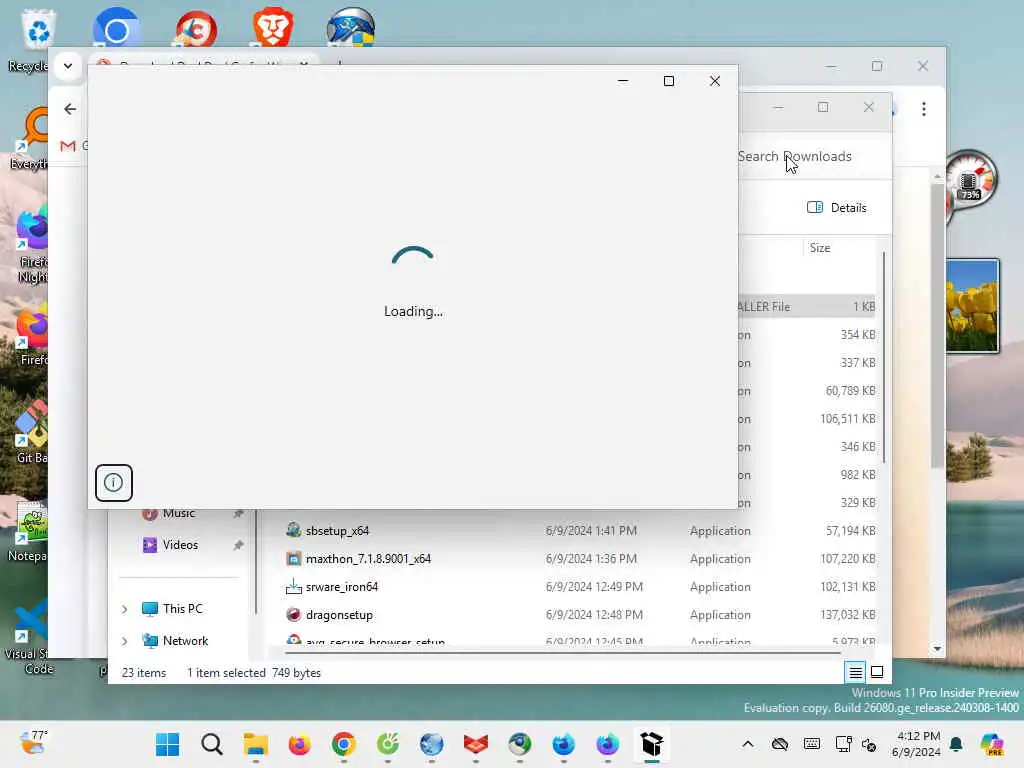Open the Brave lion desktop icon
Viewport: 1024px width, 768px height.
273,27
